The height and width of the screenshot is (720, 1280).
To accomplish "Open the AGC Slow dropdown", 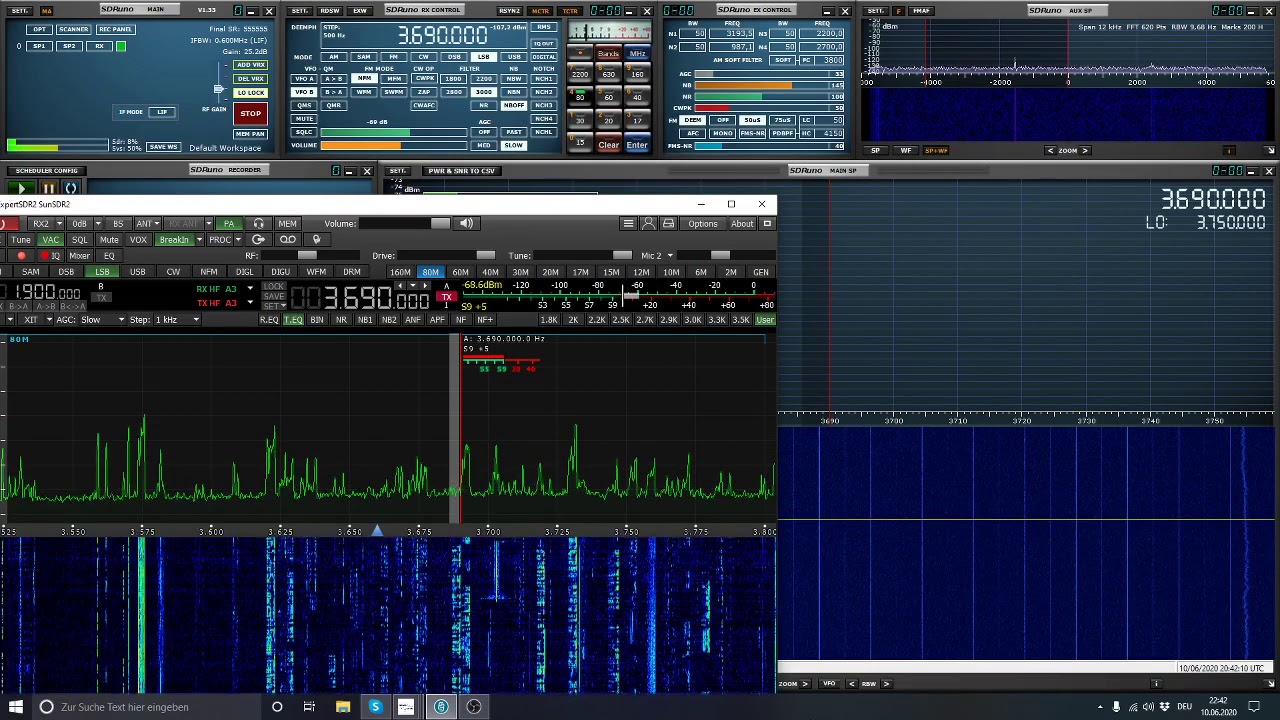I will pyautogui.click(x=102, y=320).
